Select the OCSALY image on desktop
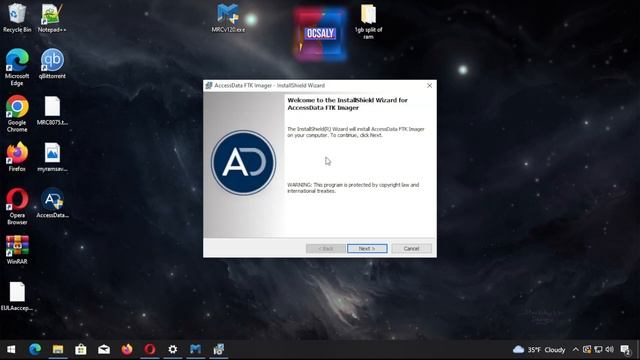The width and height of the screenshot is (640, 360). pos(320,34)
